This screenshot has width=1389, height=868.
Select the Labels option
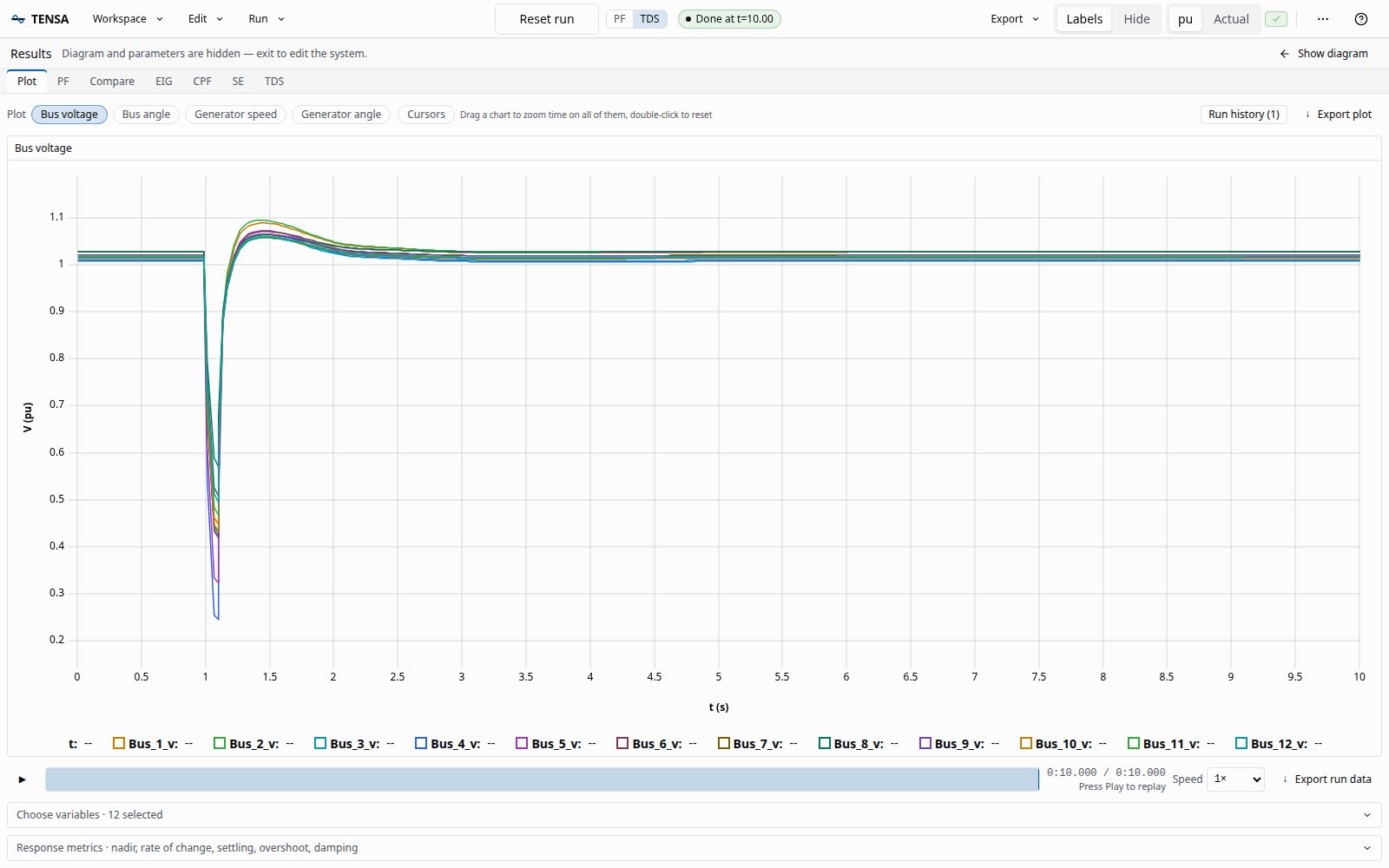tap(1084, 19)
